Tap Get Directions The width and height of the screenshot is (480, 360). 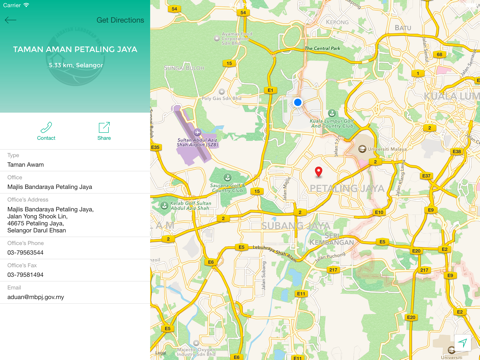pos(120,20)
